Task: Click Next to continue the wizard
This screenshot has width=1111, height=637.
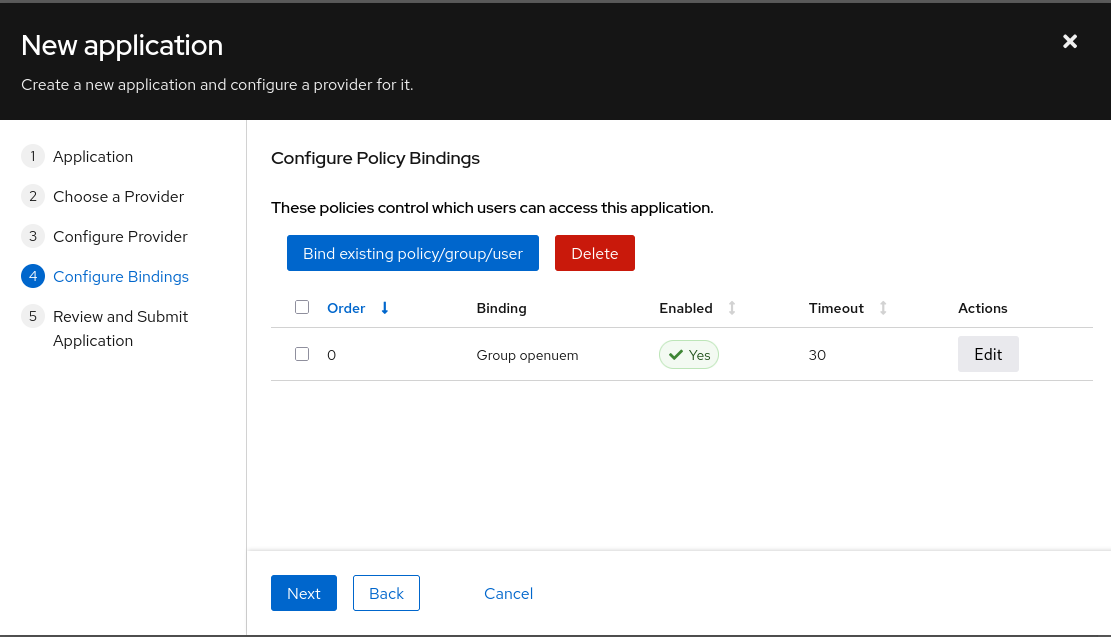Action: pos(304,593)
